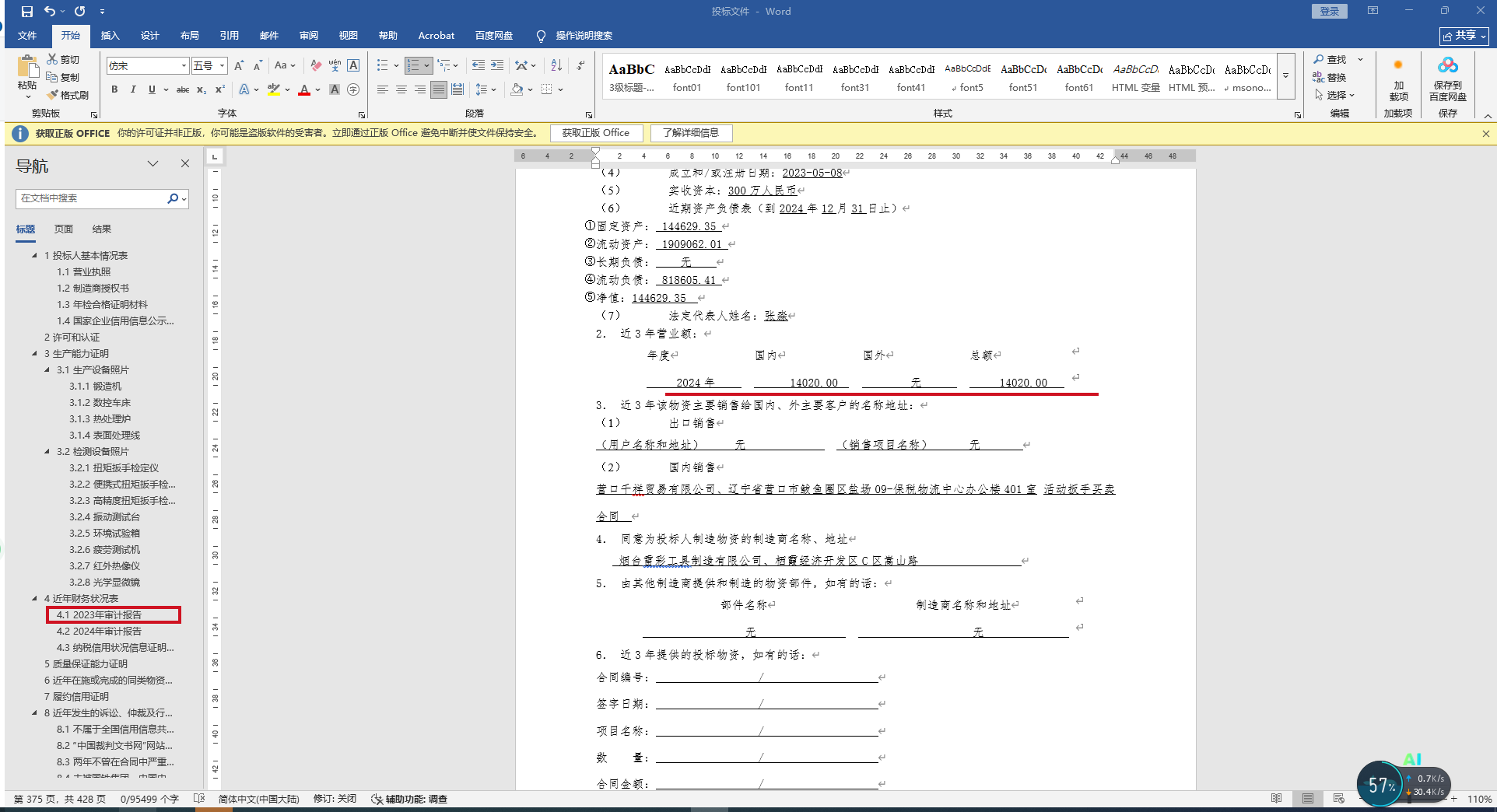
Task: Apply paragraph shading fill color
Action: click(517, 89)
